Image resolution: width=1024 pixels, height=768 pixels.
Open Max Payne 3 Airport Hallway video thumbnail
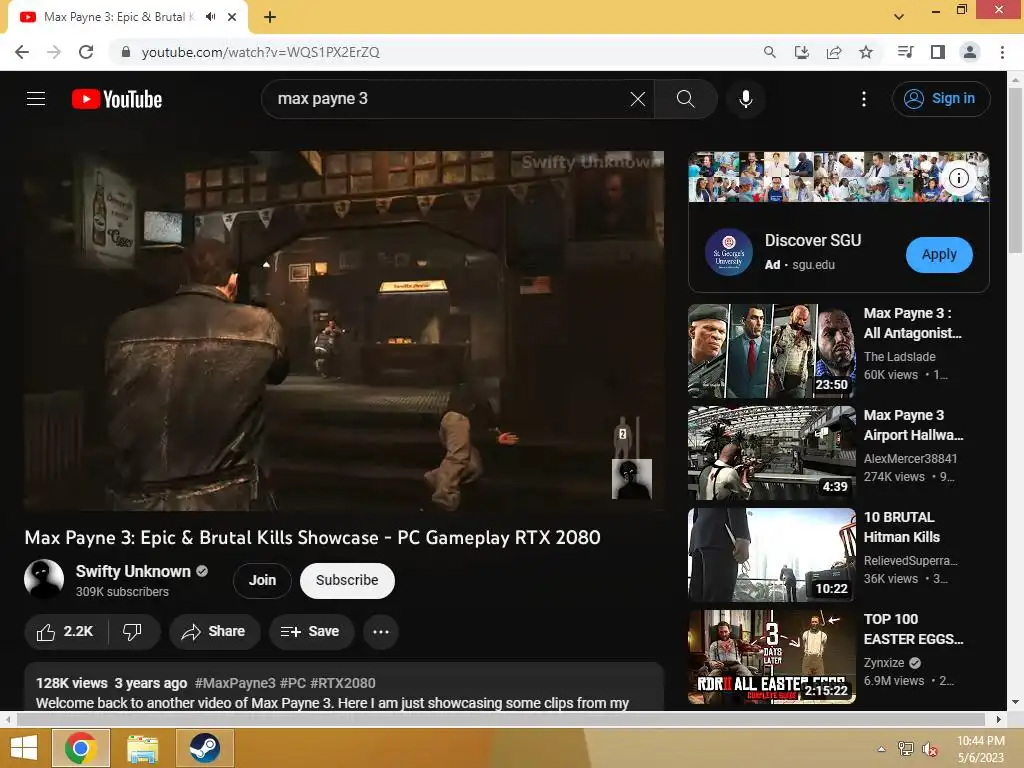coord(771,453)
